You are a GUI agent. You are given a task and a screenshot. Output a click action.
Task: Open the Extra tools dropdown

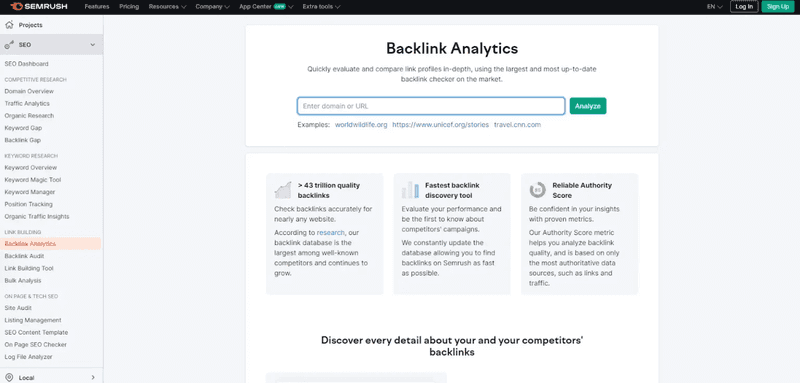pos(321,7)
